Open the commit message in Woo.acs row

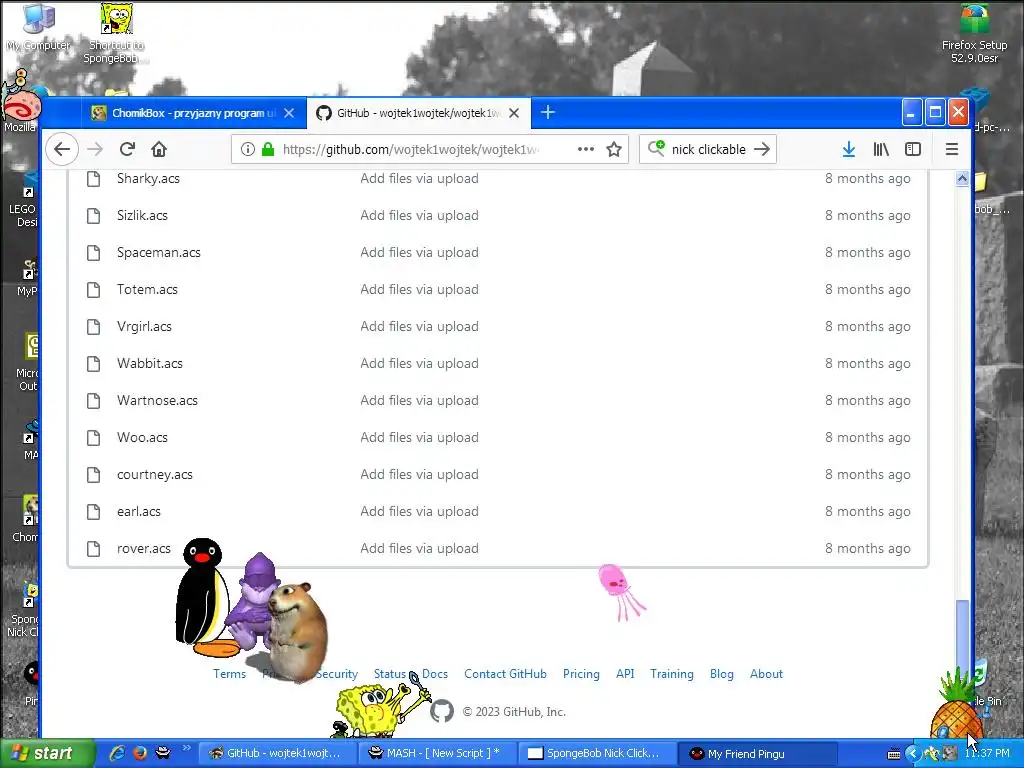(419, 438)
